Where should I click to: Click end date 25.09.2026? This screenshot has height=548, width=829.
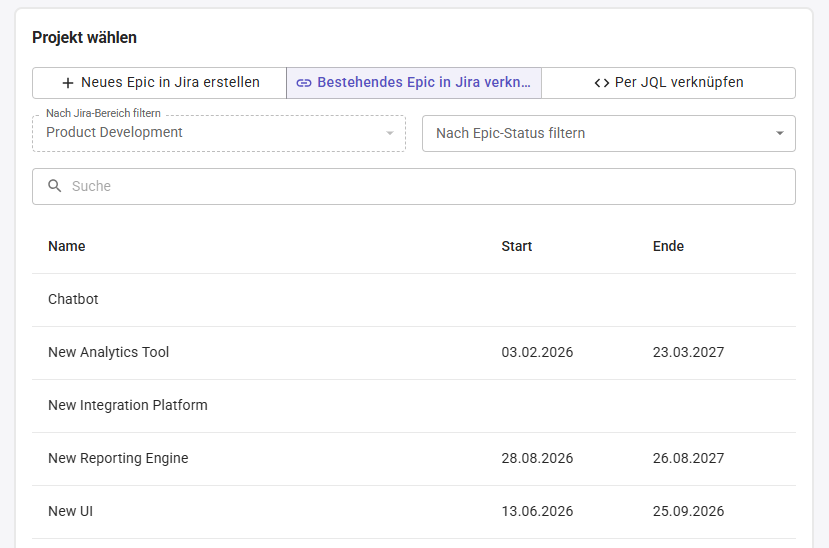[688, 512]
